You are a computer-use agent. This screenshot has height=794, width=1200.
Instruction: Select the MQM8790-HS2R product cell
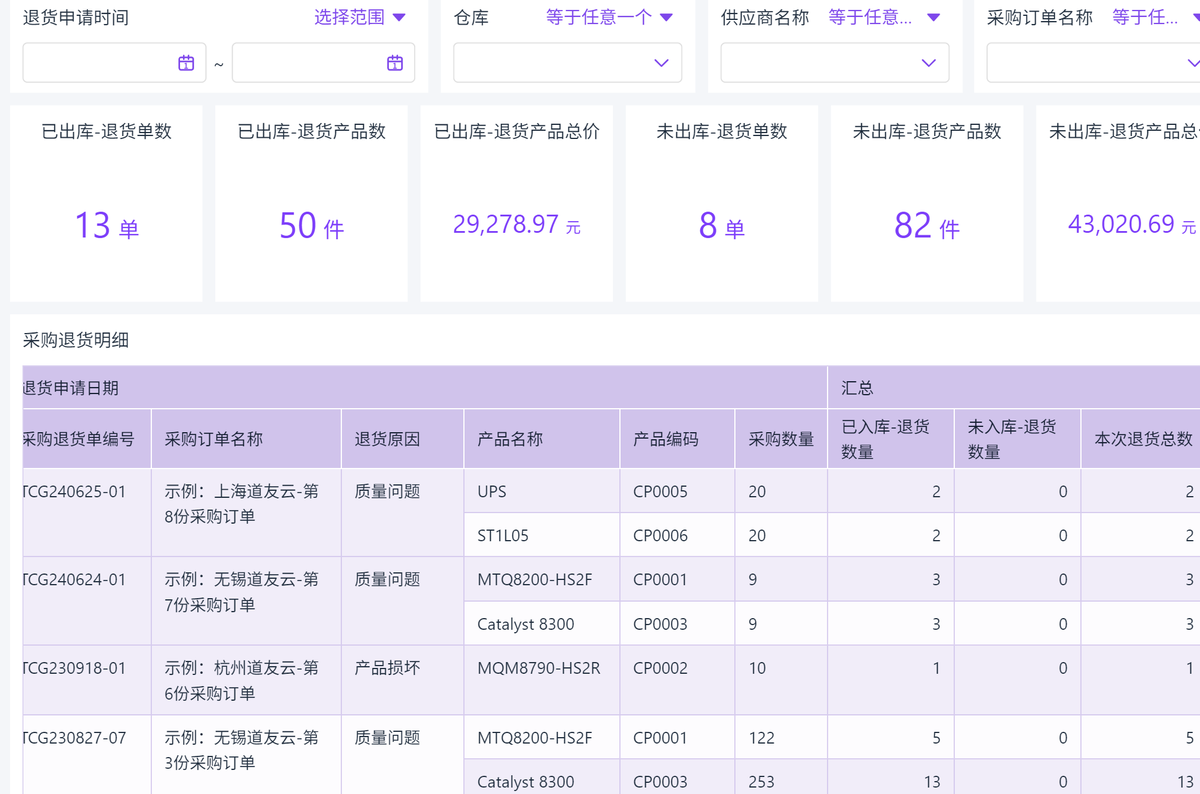[x=539, y=668]
